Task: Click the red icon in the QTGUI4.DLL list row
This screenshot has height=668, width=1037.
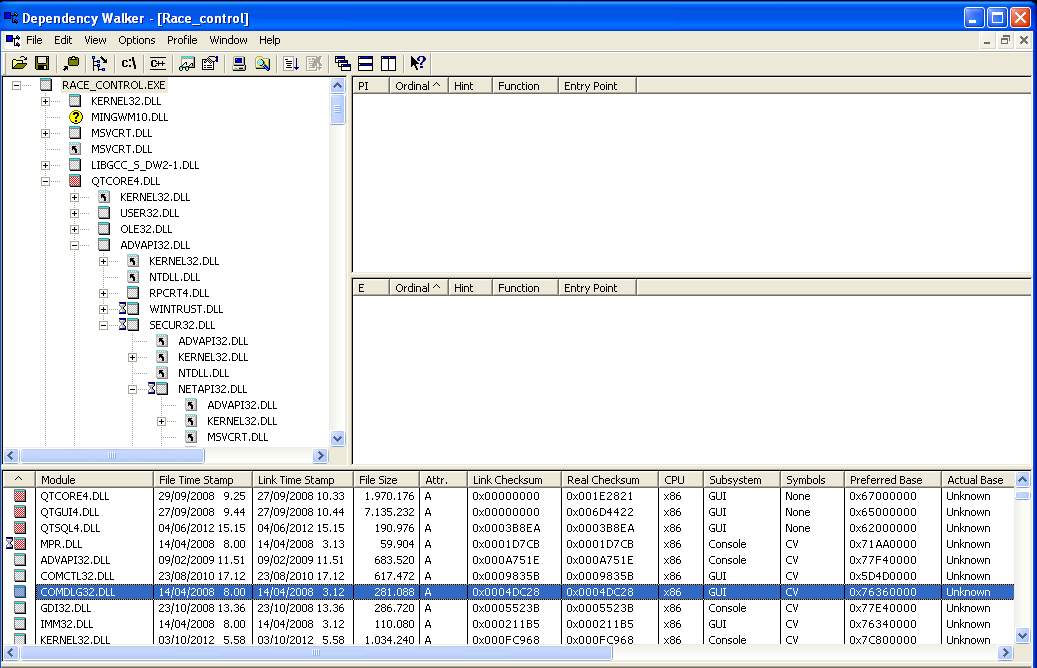Action: pyautogui.click(x=20, y=512)
